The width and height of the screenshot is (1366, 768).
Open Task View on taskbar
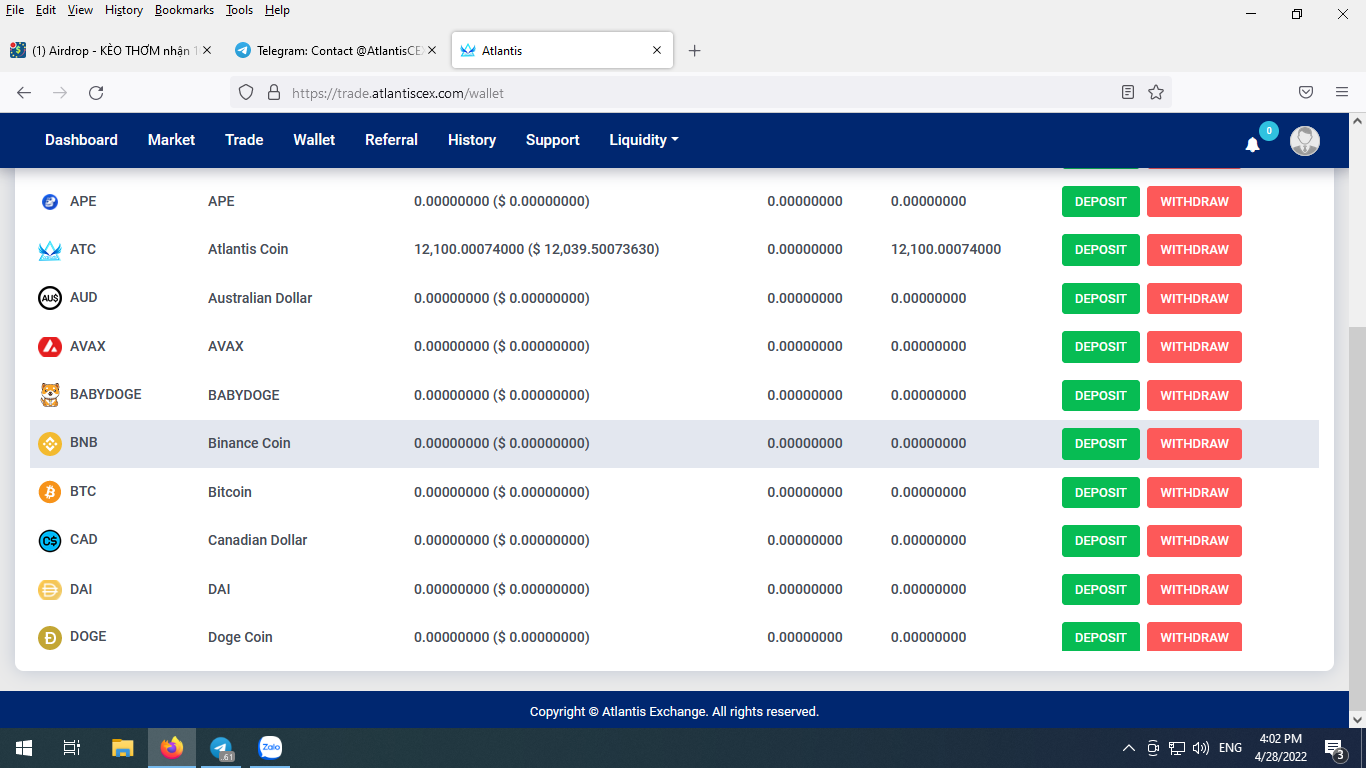pos(72,748)
